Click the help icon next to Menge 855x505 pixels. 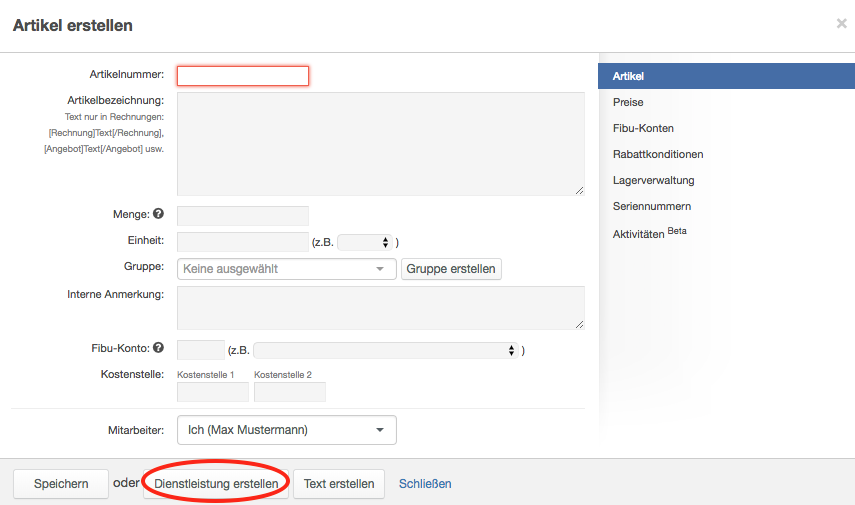click(158, 214)
